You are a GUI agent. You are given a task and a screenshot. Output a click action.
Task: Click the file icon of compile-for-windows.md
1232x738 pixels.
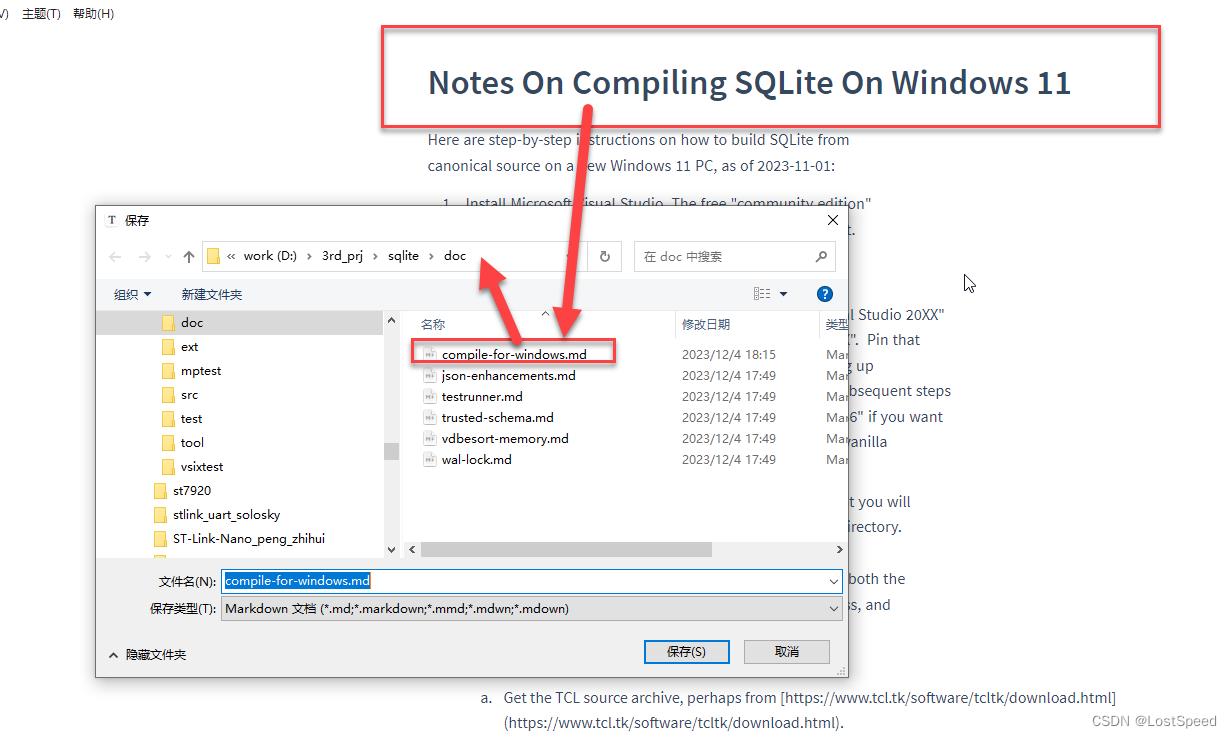click(429, 354)
